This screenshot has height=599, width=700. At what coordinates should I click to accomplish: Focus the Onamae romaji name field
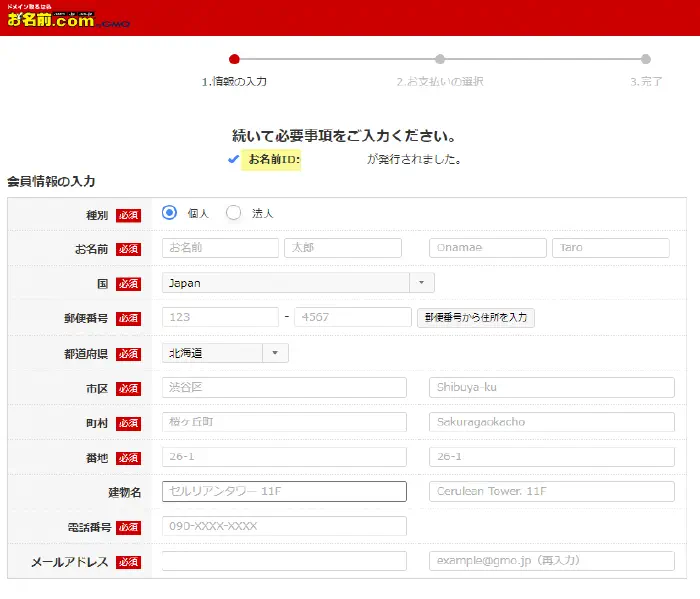488,248
